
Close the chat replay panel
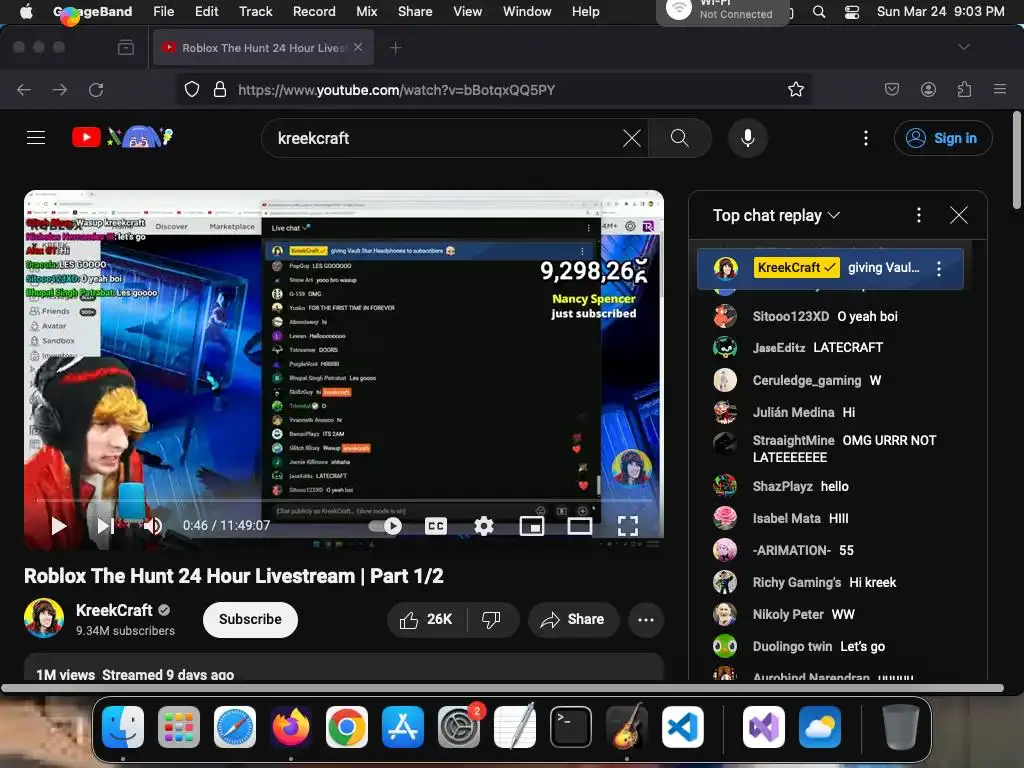click(959, 215)
